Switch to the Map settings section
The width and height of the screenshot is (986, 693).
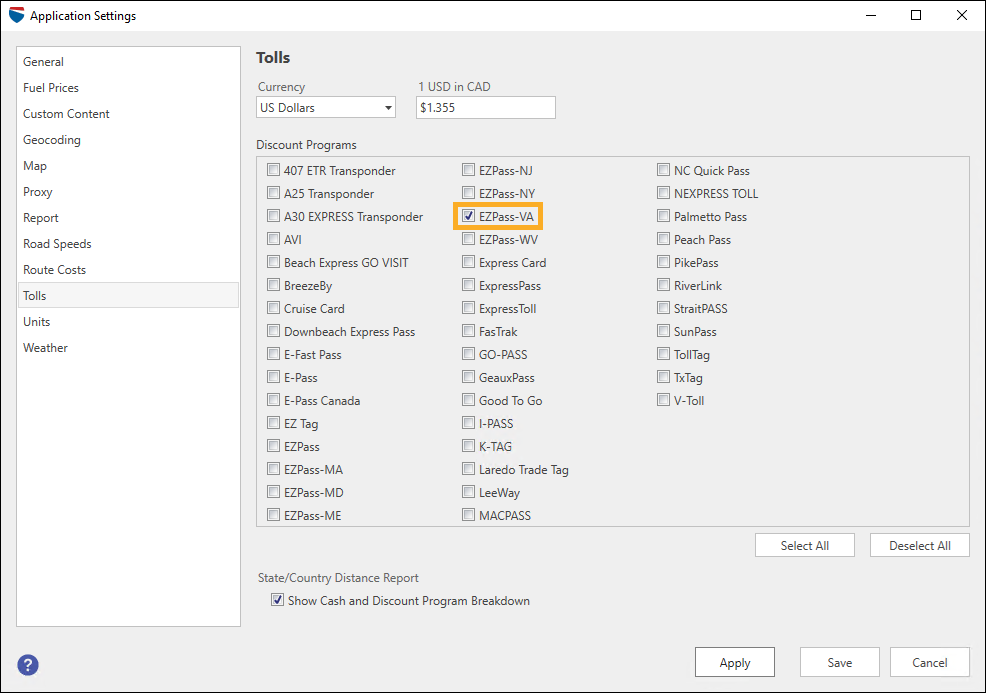click(34, 165)
